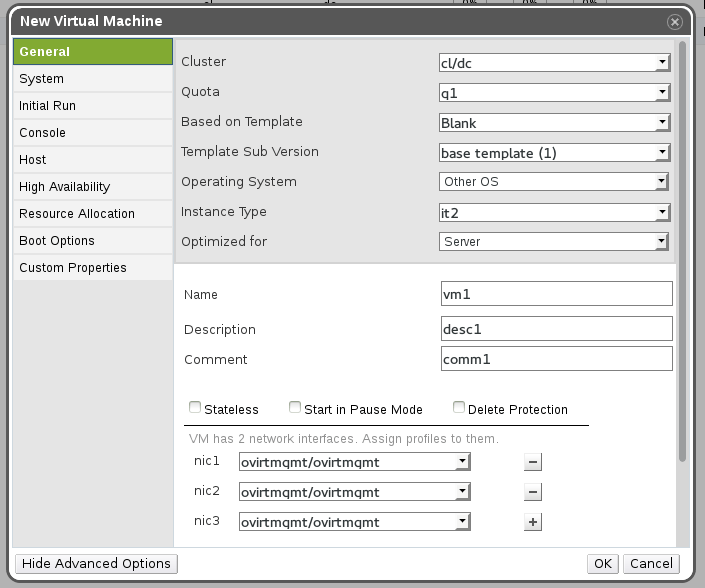
Task: Click in the Name input field
Action: point(556,294)
